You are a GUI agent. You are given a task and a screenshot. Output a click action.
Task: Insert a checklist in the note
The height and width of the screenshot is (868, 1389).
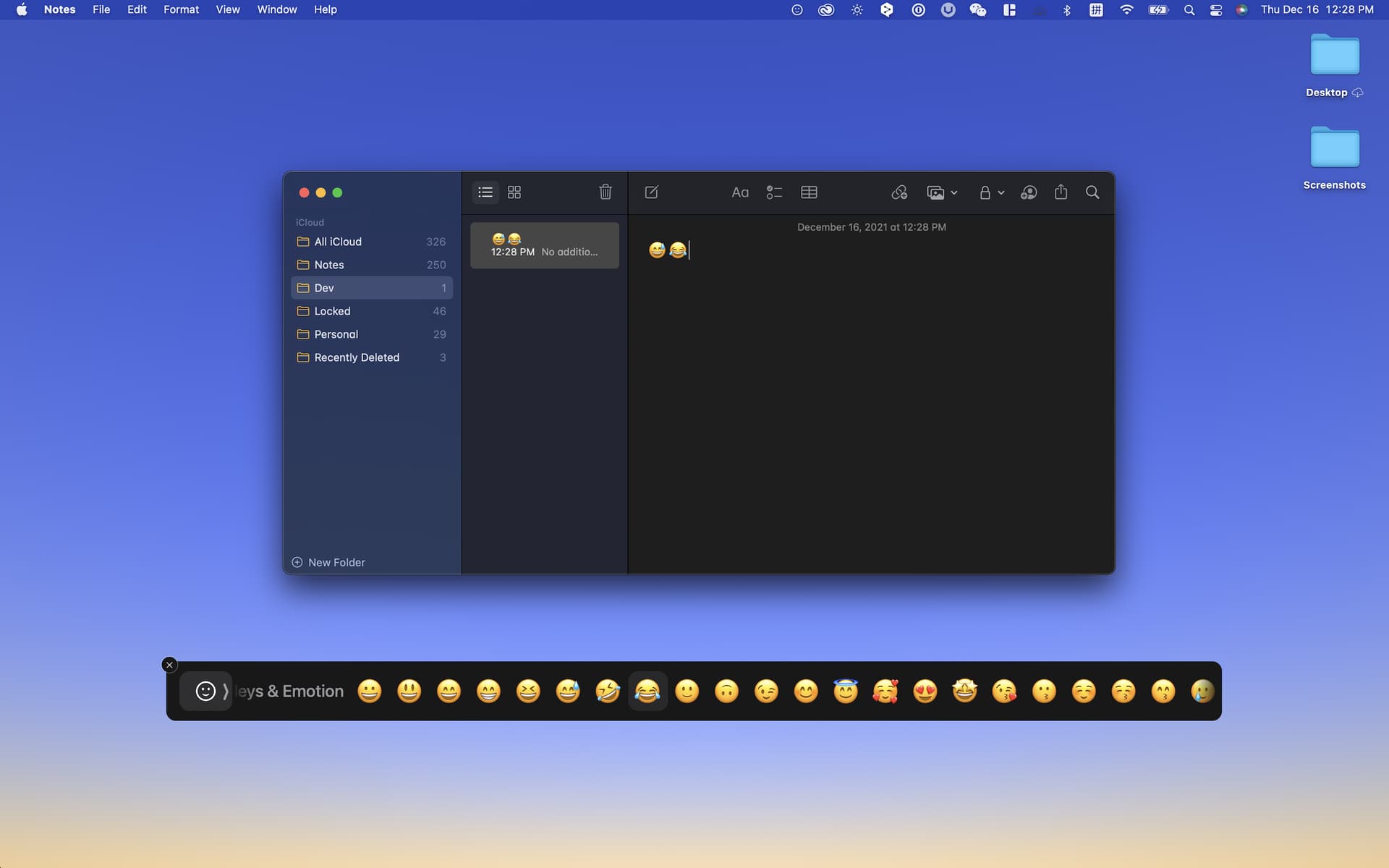[774, 192]
